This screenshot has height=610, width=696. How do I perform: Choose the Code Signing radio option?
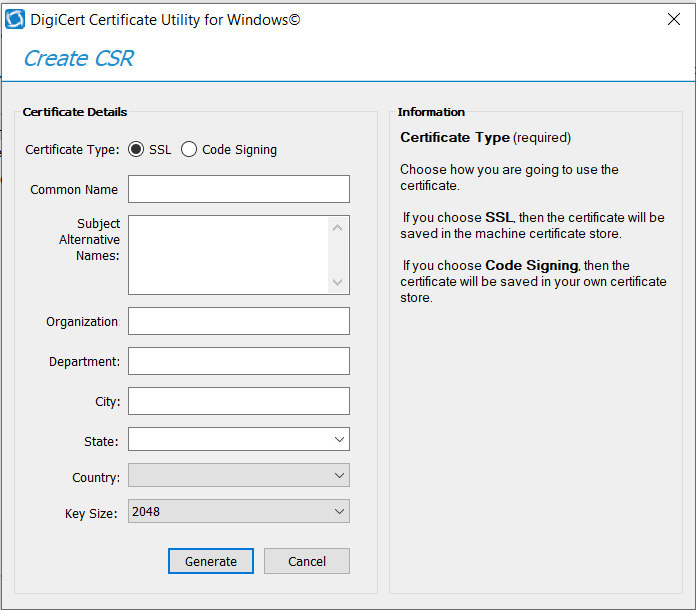click(x=189, y=150)
